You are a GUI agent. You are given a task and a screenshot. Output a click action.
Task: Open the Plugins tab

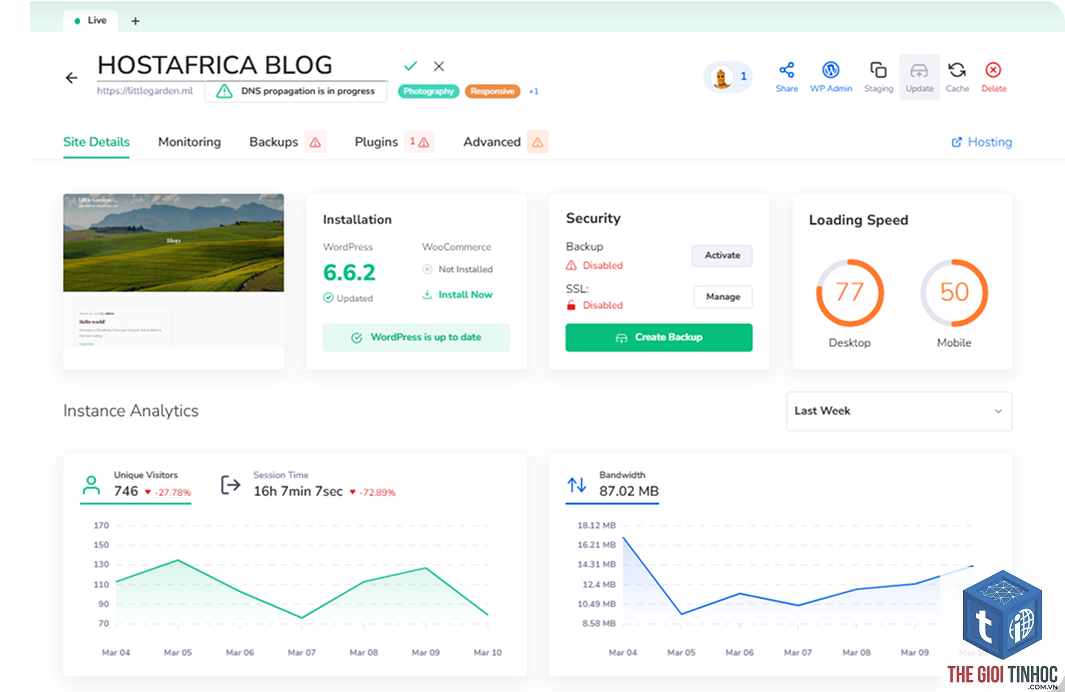pos(376,142)
